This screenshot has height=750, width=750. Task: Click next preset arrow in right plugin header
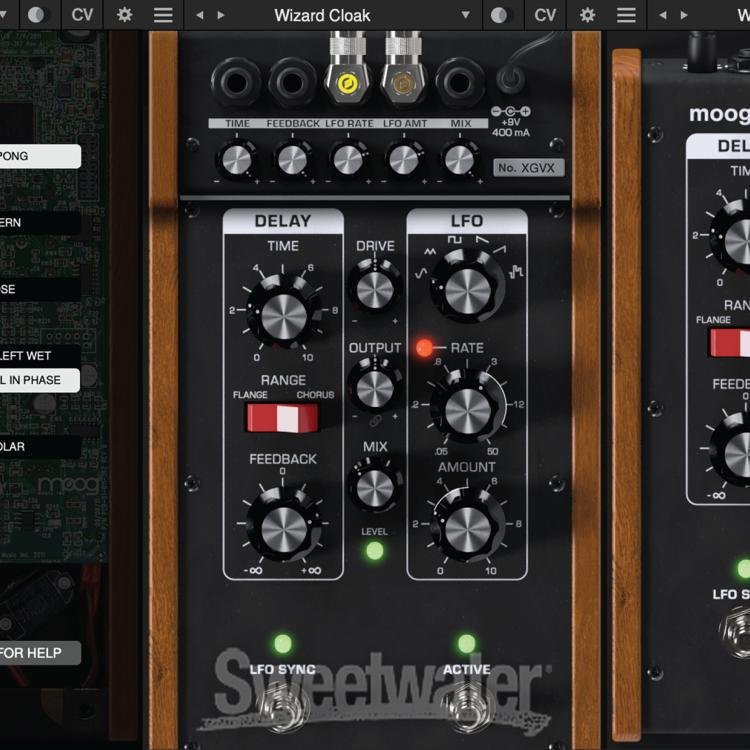[x=684, y=15]
